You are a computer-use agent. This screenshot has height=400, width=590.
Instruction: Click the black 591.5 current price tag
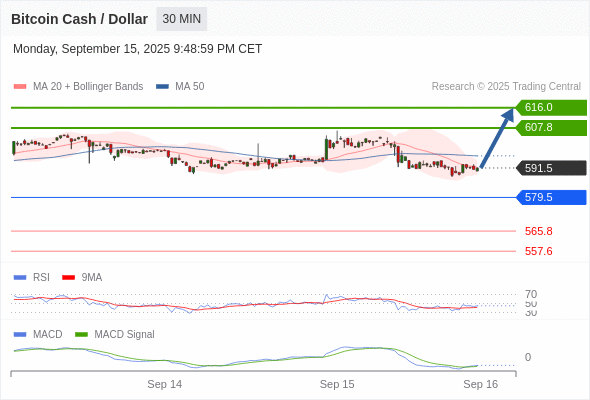551,168
